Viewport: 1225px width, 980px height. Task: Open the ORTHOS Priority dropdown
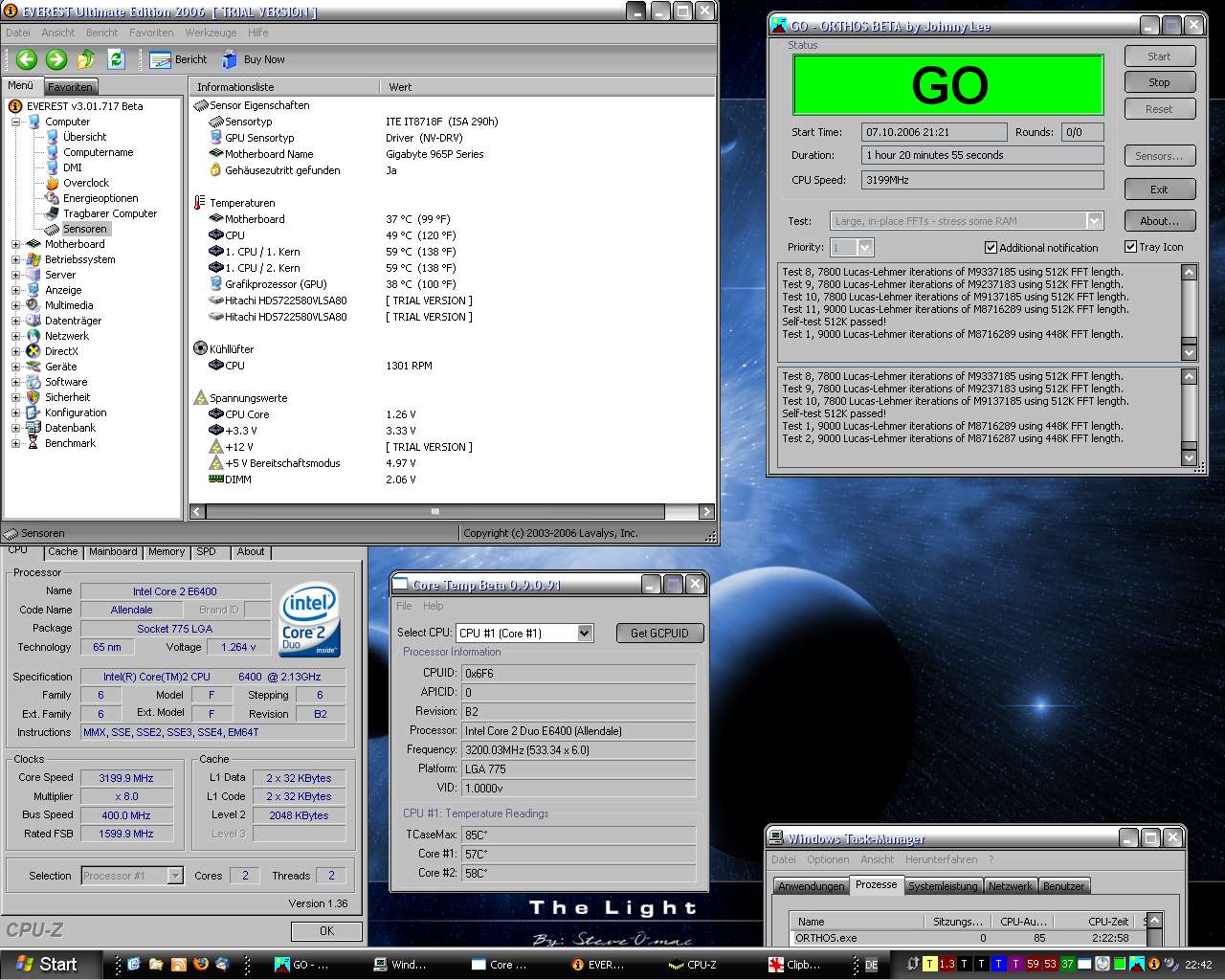tap(865, 248)
